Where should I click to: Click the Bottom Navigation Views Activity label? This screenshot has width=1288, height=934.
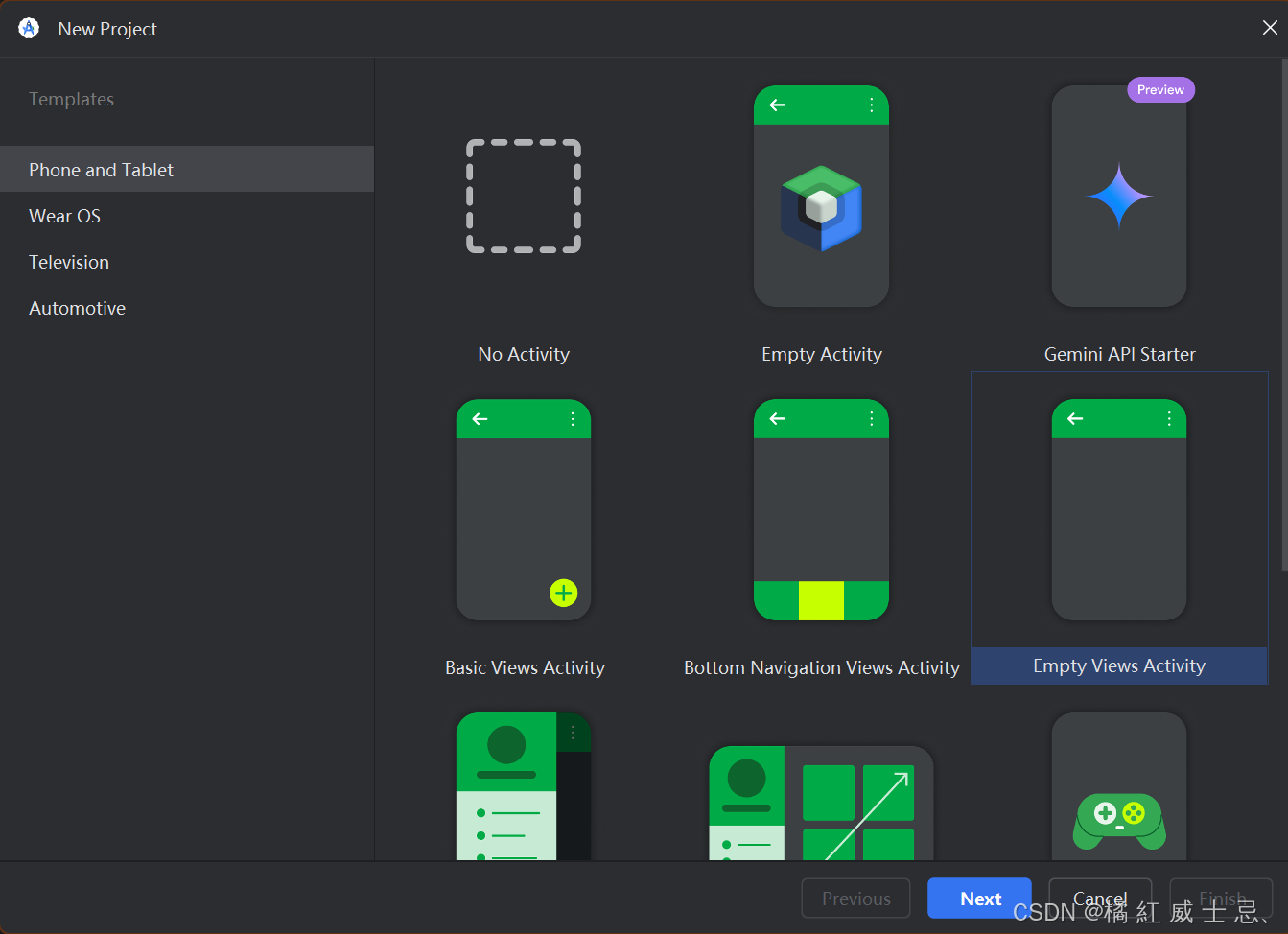(x=822, y=667)
